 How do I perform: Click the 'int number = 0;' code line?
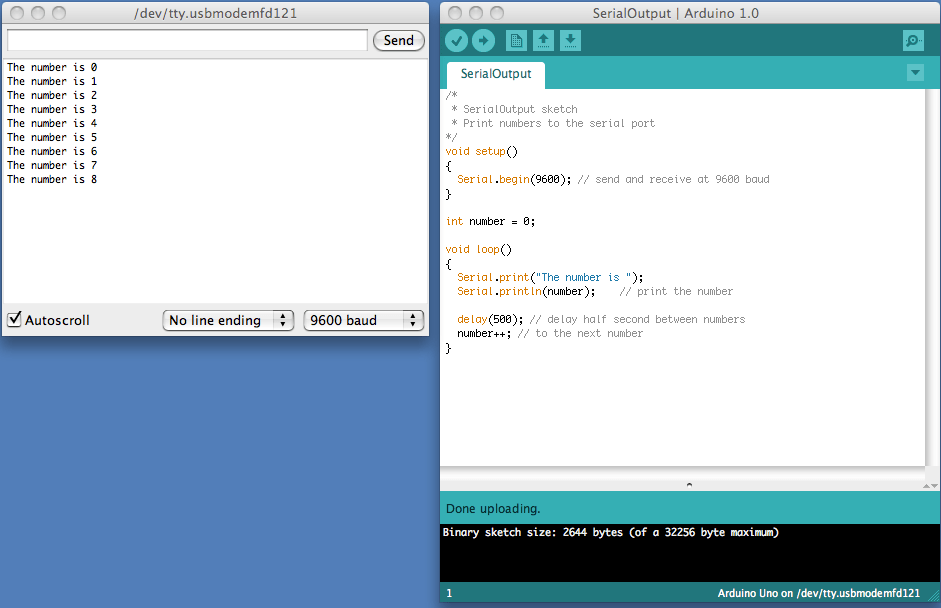click(490, 221)
